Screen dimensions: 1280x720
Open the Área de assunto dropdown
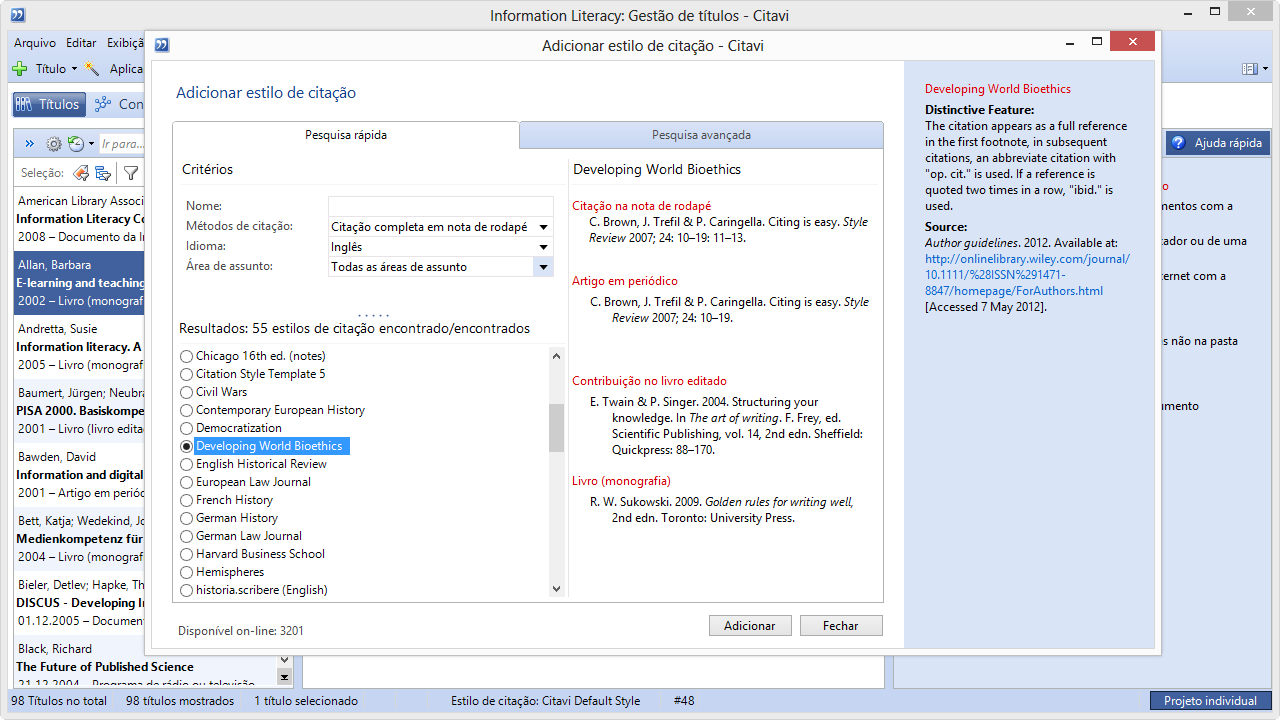(543, 267)
